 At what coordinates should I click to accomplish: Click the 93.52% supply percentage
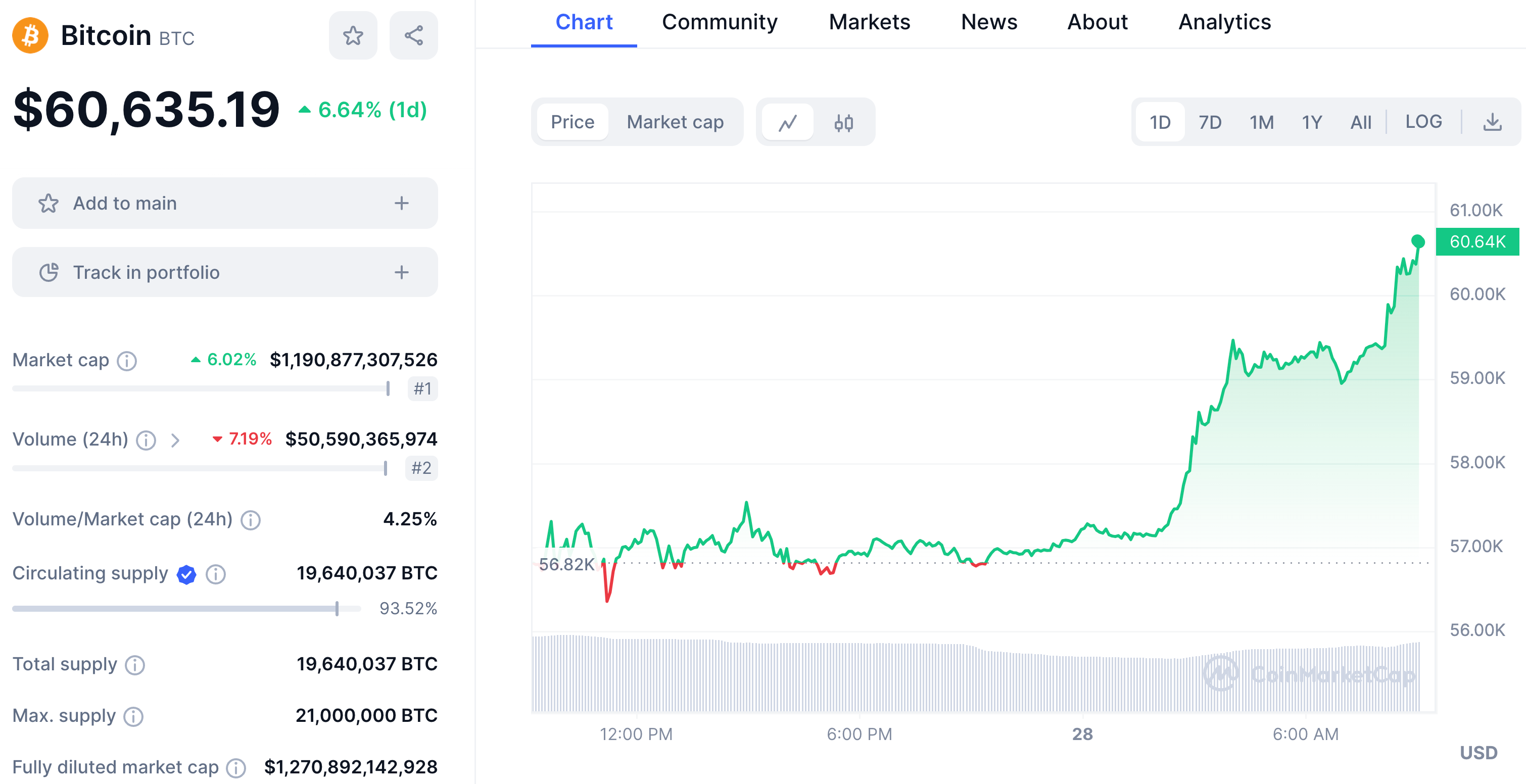click(x=408, y=609)
